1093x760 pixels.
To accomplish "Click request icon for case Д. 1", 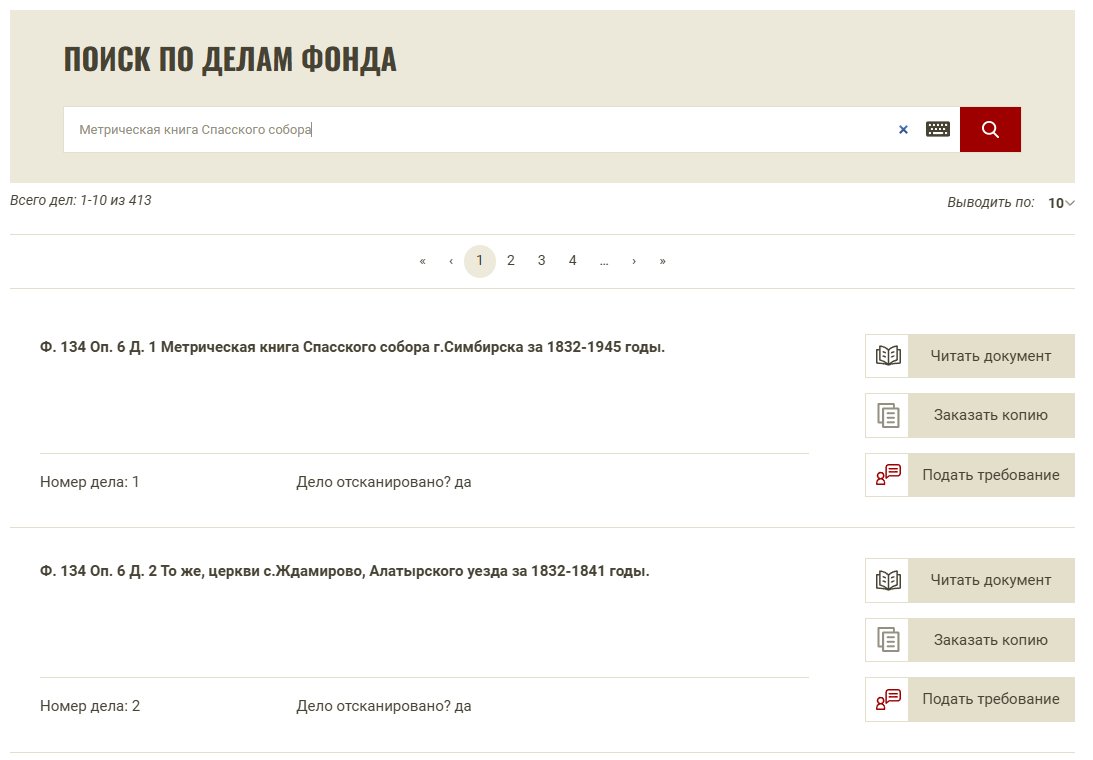I will [x=888, y=475].
